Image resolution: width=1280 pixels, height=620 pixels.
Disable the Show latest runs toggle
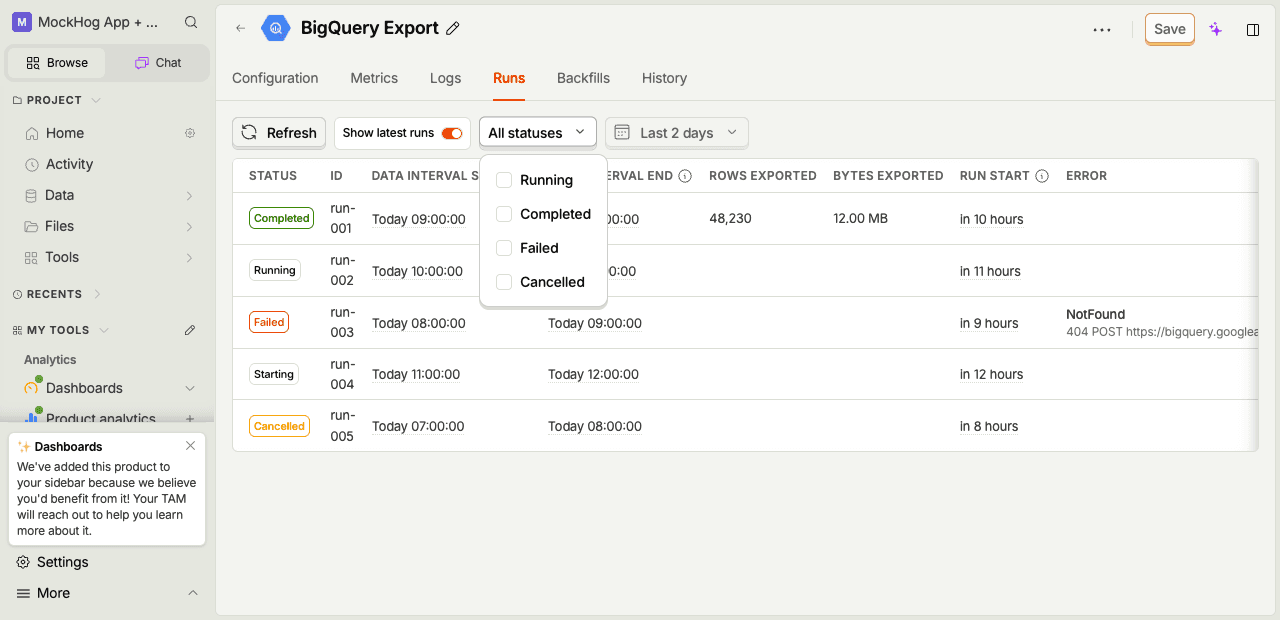click(x=452, y=133)
